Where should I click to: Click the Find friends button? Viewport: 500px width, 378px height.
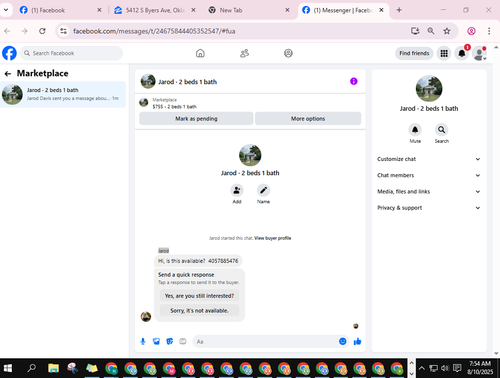click(414, 53)
